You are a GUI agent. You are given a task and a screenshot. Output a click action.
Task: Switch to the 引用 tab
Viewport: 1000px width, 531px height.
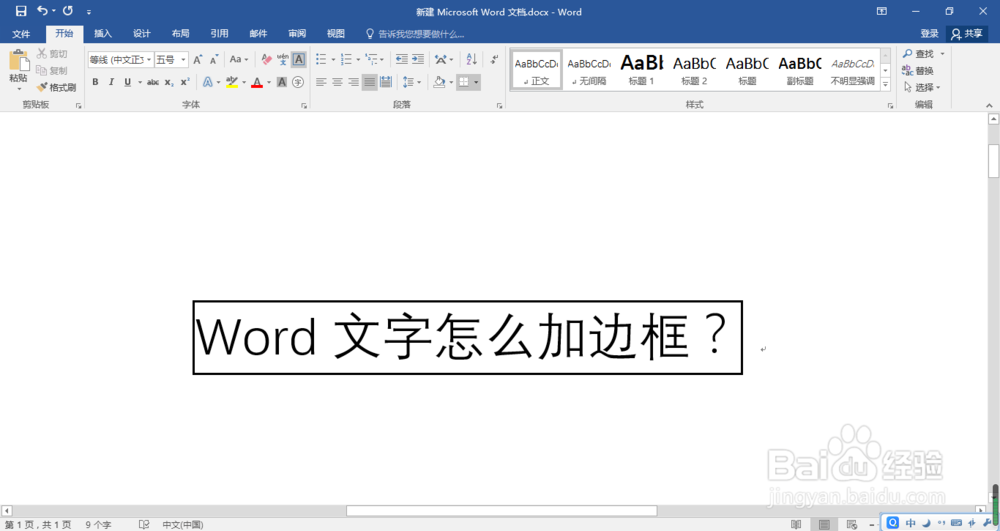point(219,34)
